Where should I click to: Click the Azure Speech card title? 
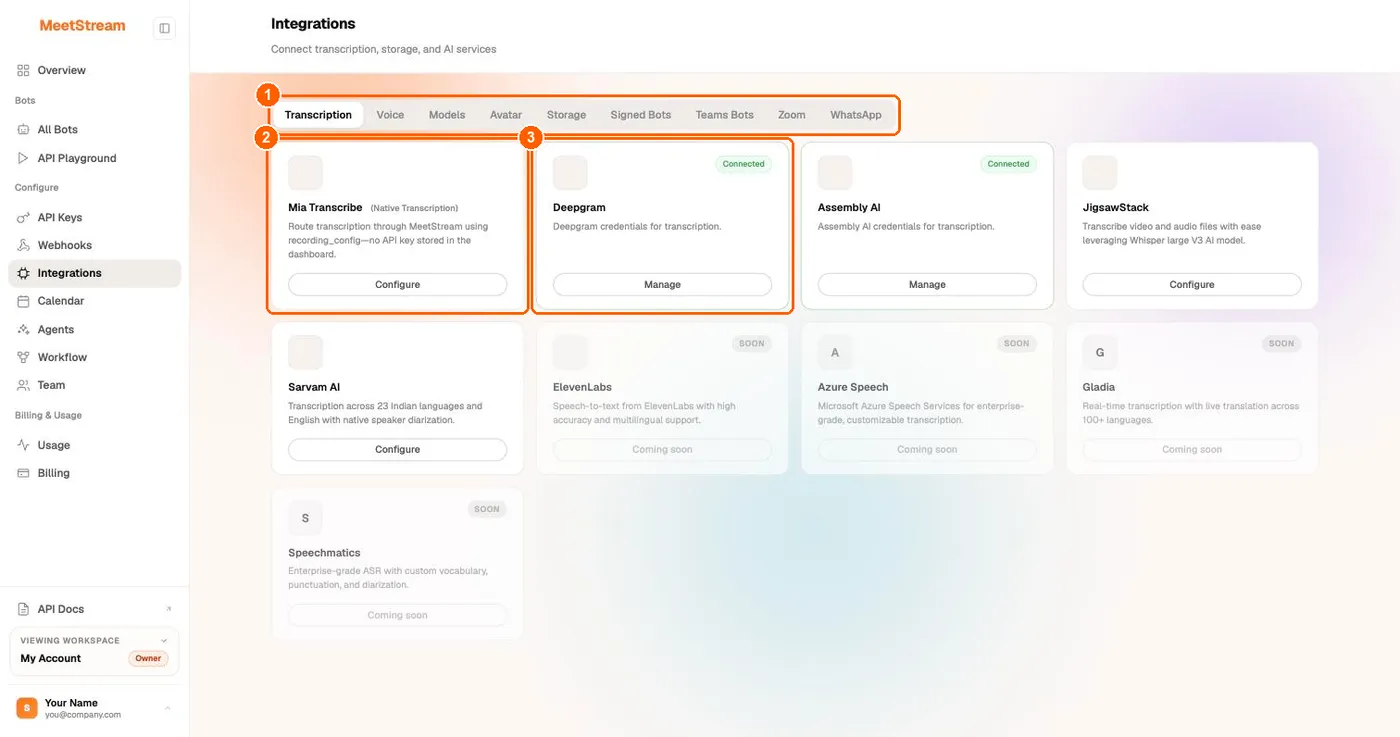[x=853, y=387]
